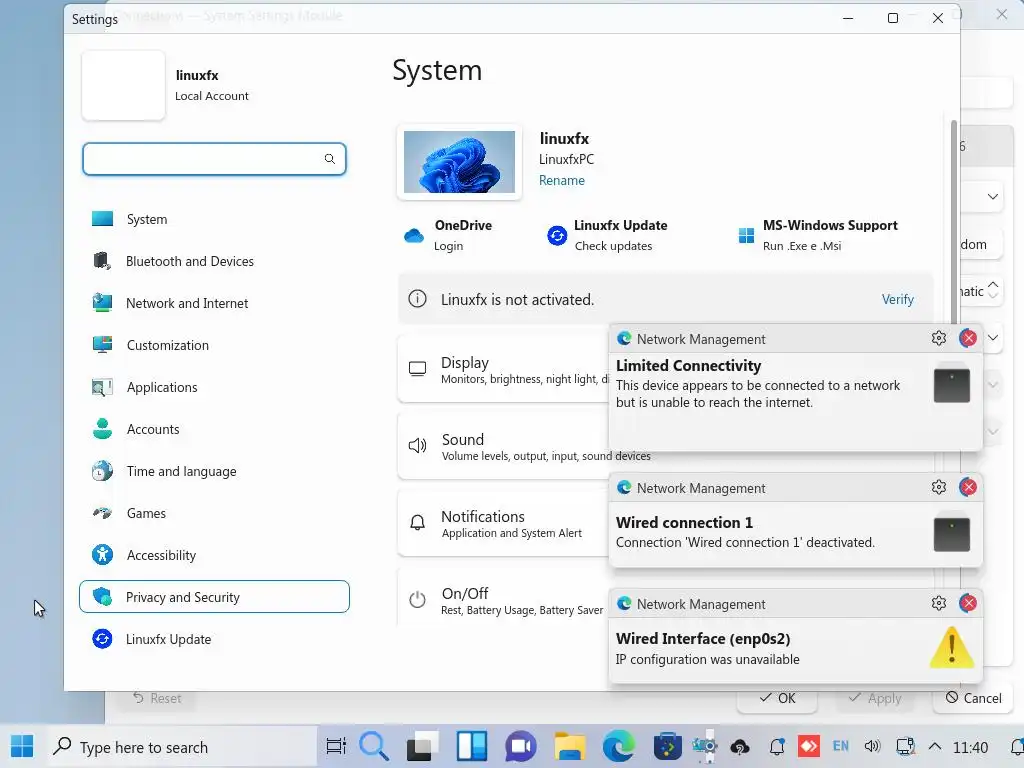
Task: Open the EN language indicator
Action: 840,746
